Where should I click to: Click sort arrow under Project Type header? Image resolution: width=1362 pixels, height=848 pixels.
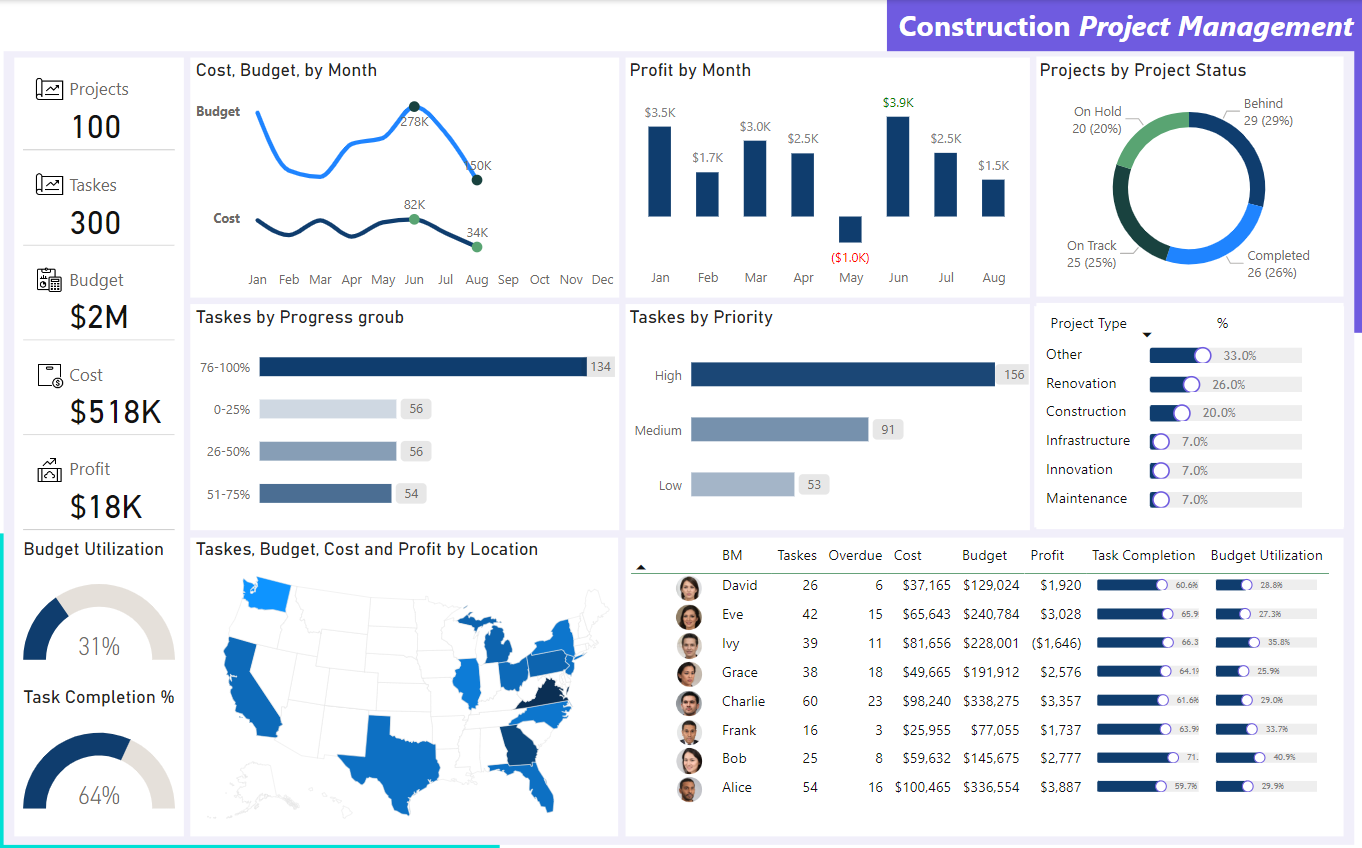[x=1147, y=335]
